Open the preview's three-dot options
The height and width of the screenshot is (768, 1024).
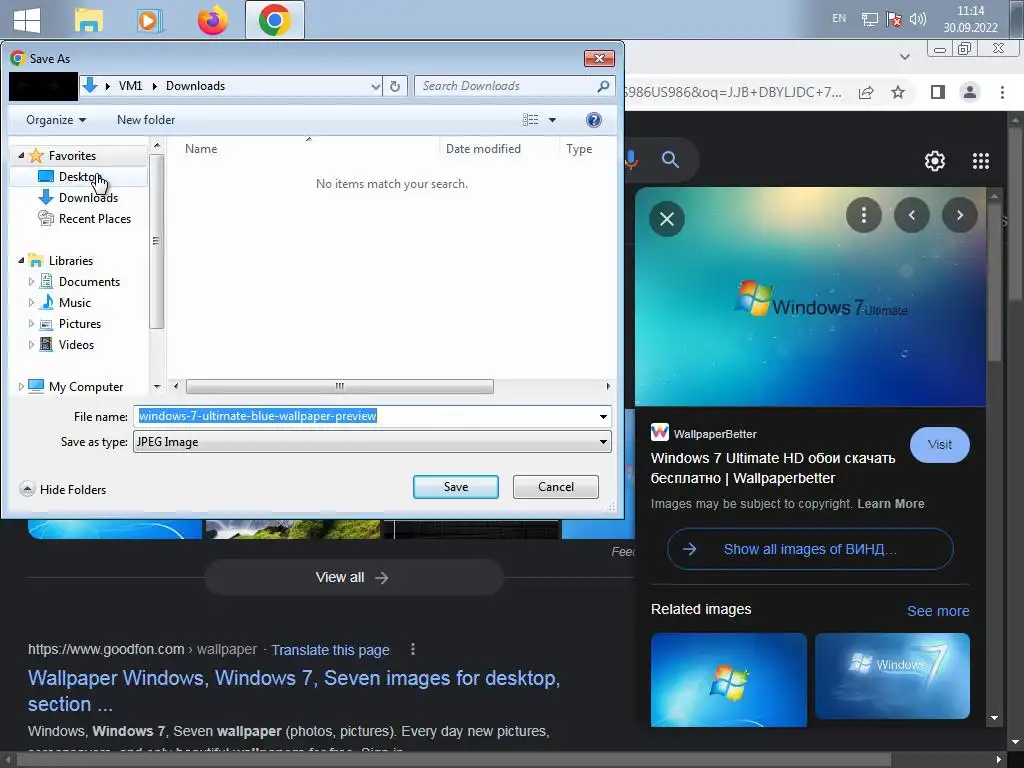(863, 215)
